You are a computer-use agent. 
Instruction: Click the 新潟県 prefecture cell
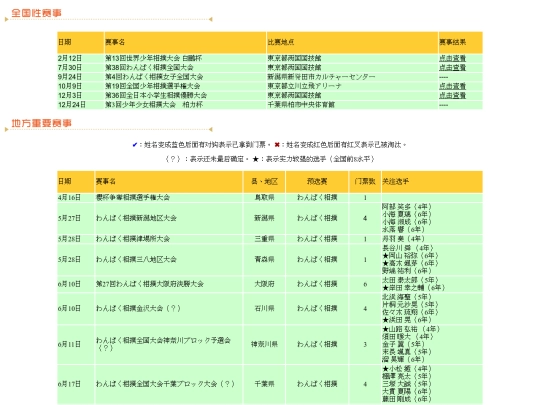(264, 218)
